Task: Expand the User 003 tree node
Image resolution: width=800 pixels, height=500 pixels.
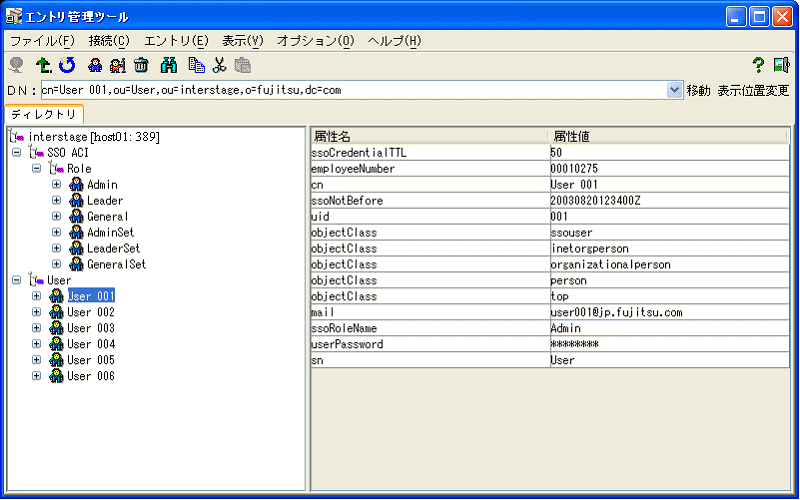Action: coord(37,328)
